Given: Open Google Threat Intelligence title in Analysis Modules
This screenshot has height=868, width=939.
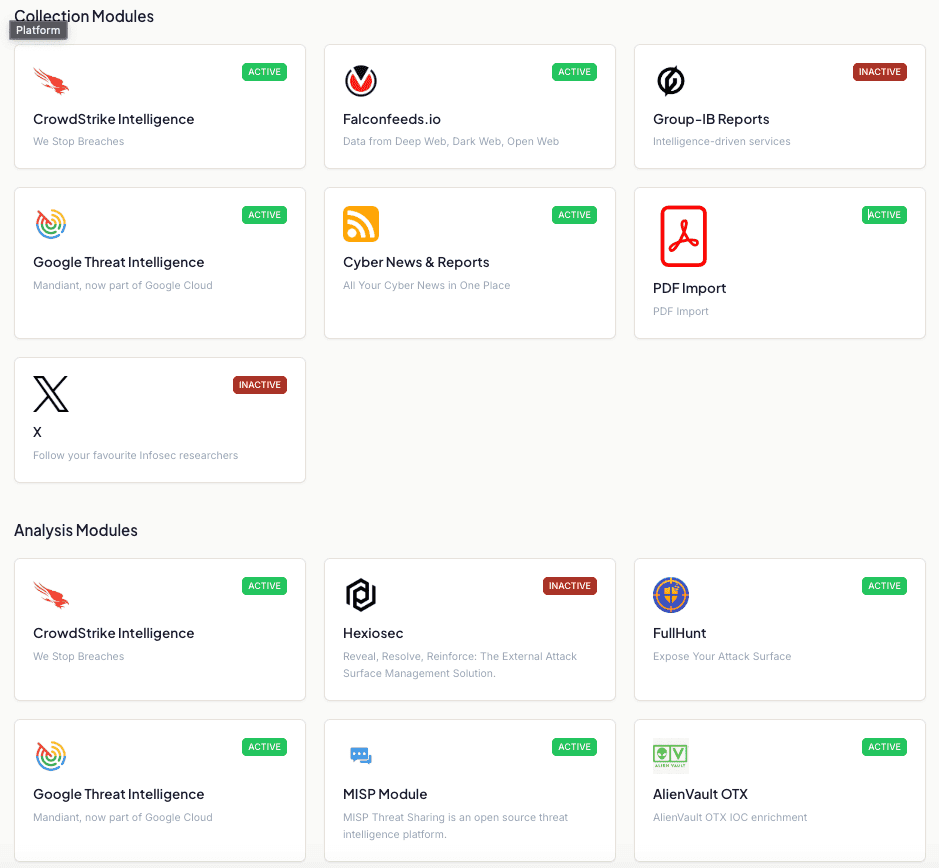Looking at the screenshot, I should (x=119, y=794).
